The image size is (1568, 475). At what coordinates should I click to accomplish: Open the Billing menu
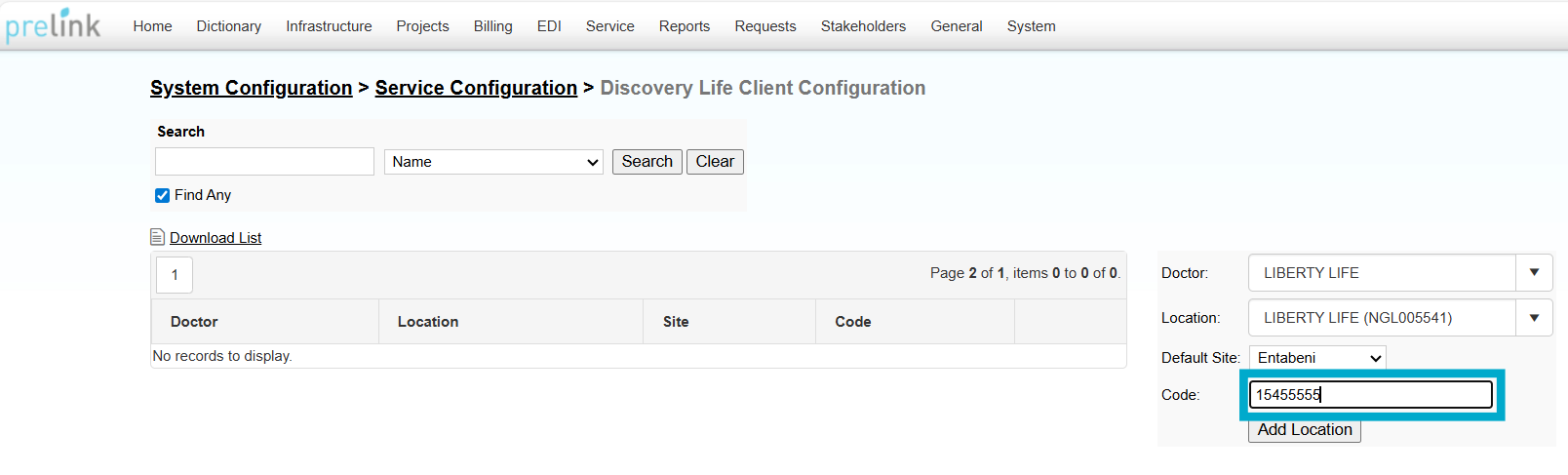point(493,26)
